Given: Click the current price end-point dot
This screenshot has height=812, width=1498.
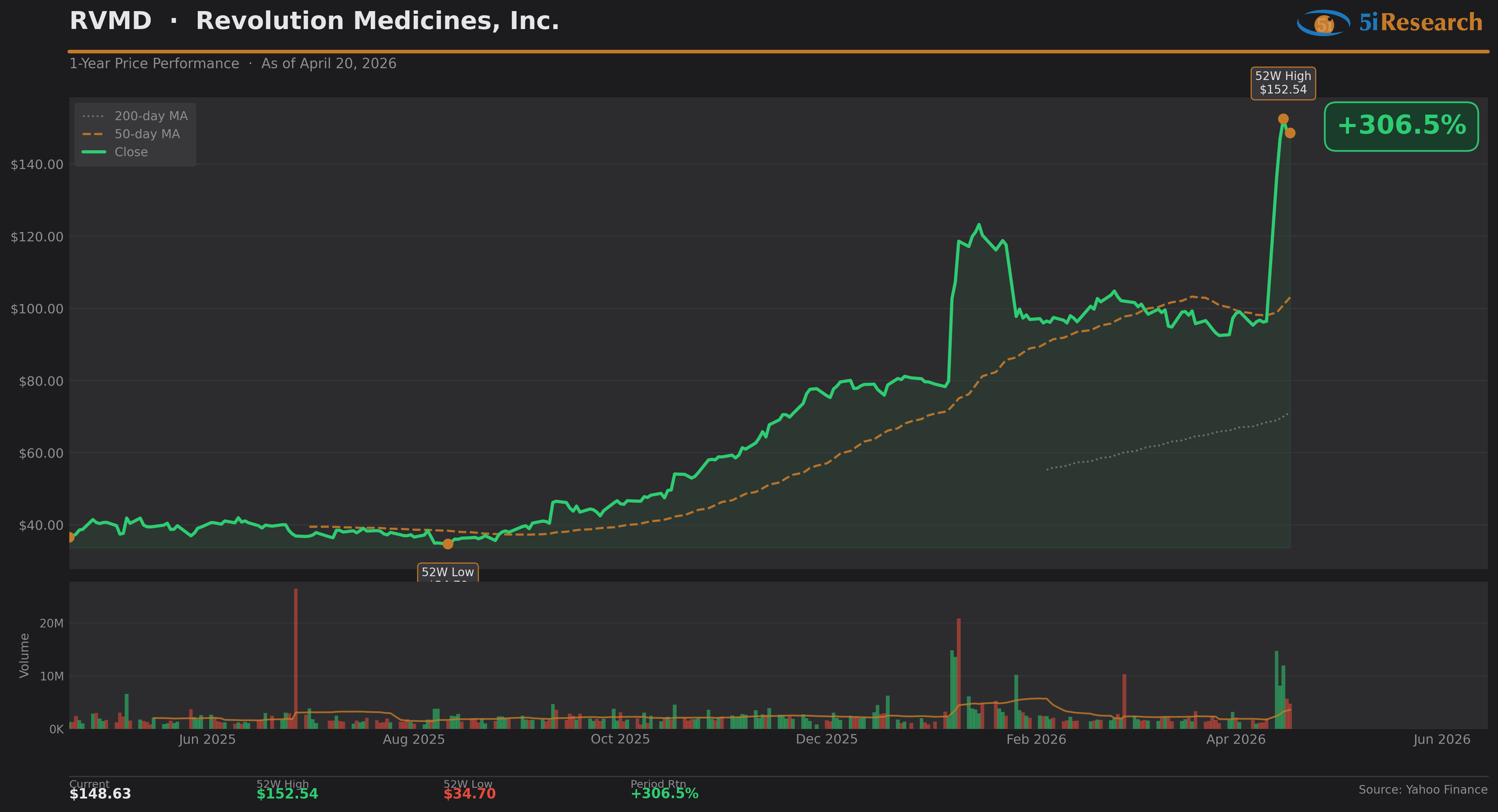Looking at the screenshot, I should (1290, 133).
